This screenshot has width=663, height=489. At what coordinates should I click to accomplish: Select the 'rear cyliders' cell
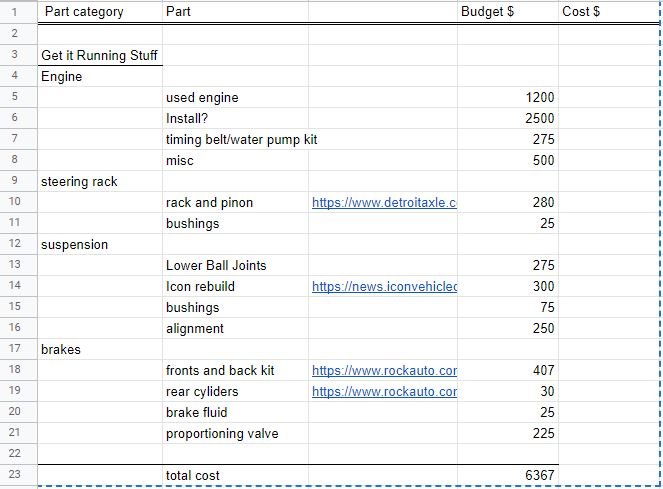(x=236, y=391)
